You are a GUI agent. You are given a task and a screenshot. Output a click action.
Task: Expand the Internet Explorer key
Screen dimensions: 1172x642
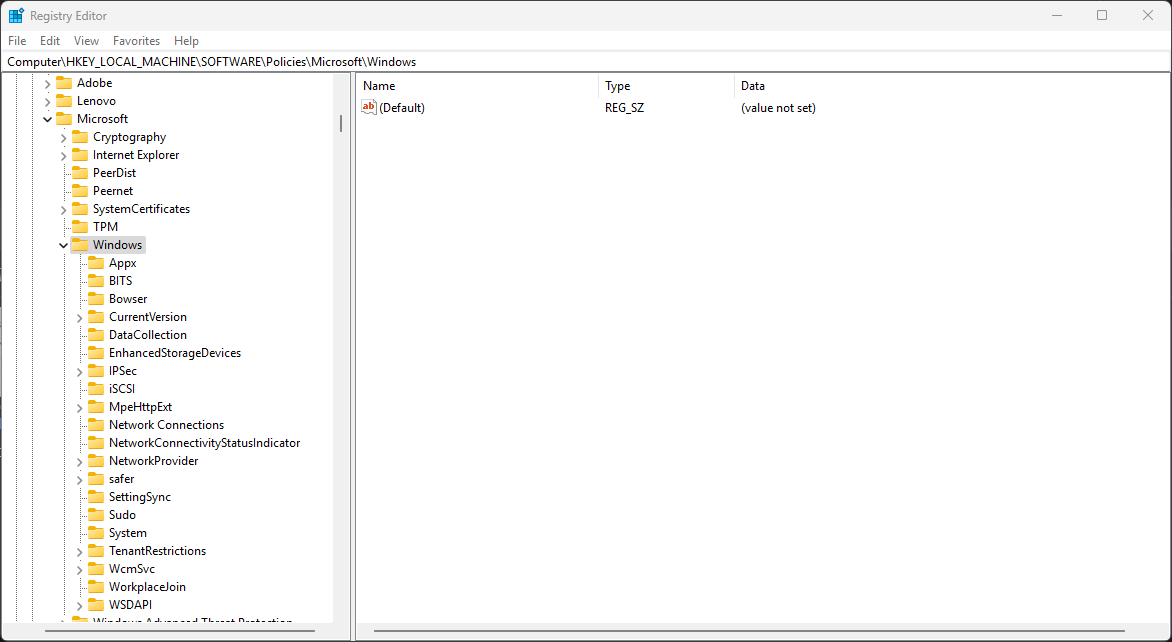click(x=63, y=155)
